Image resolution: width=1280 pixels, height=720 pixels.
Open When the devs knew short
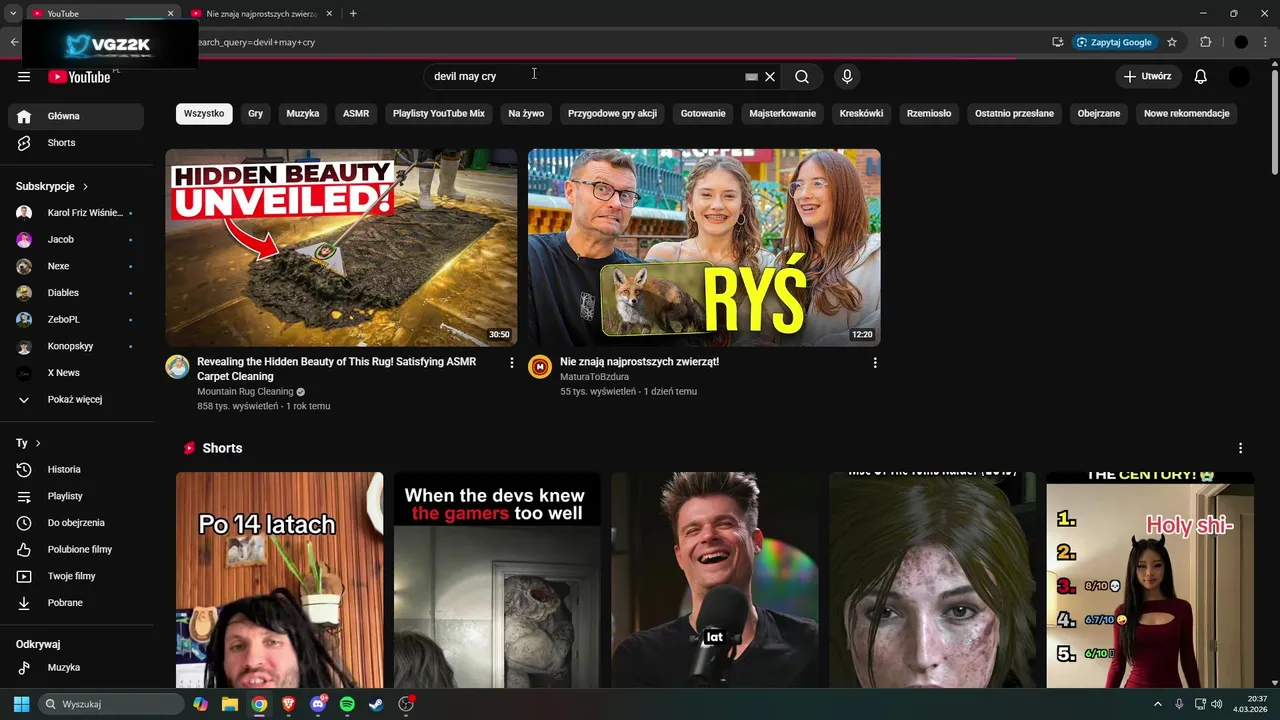coord(497,580)
